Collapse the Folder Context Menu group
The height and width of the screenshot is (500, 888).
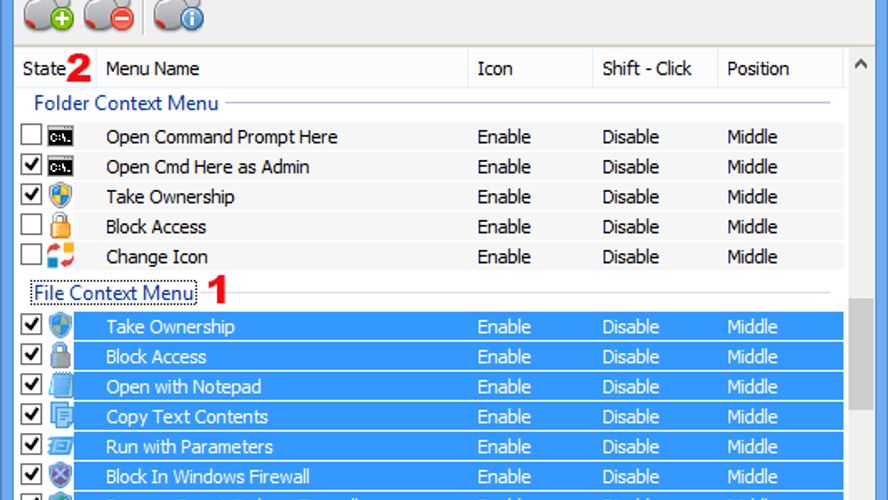(x=126, y=103)
